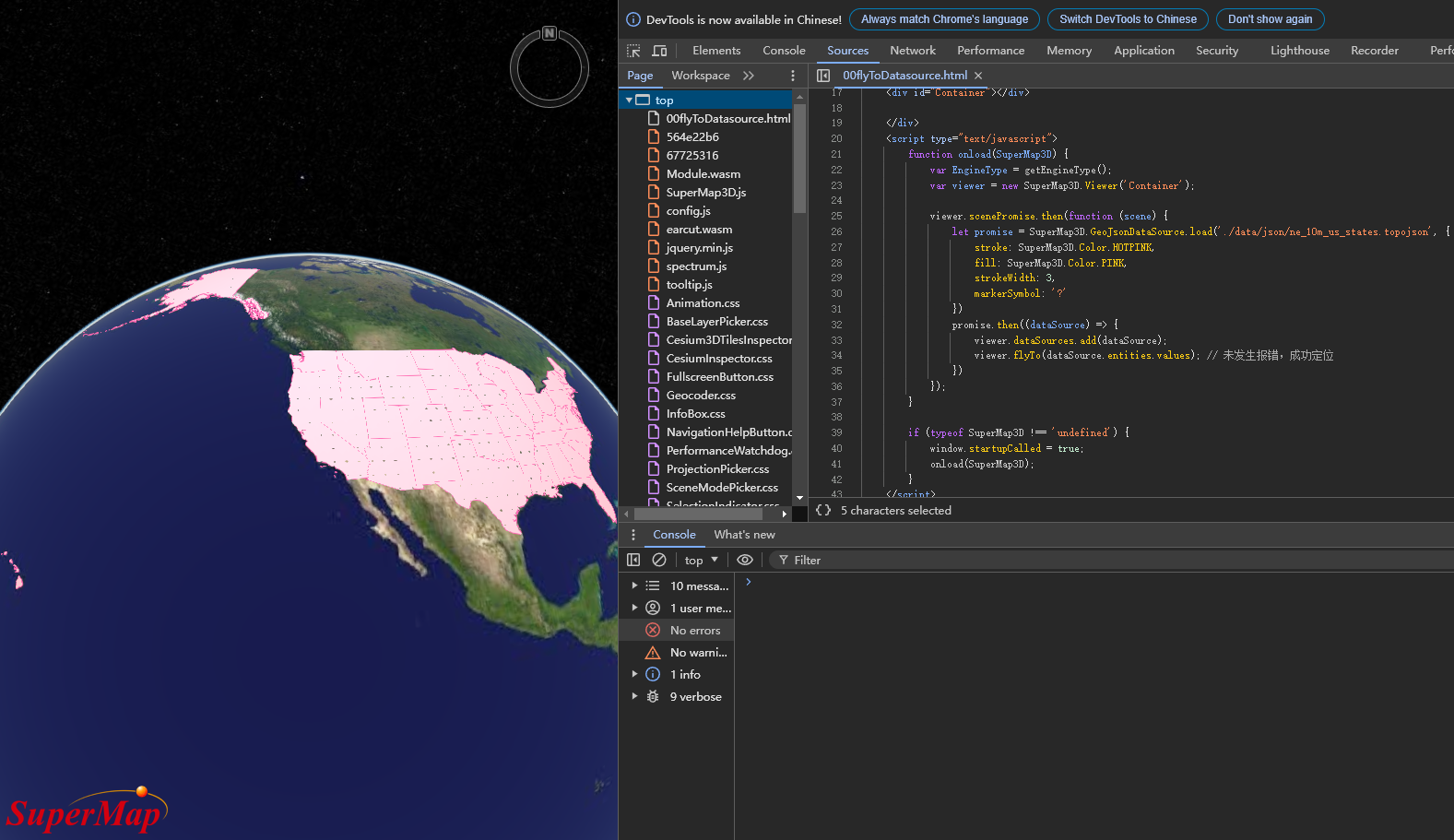This screenshot has width=1454, height=840.
Task: Click the filter funnel icon in console
Action: (x=784, y=560)
